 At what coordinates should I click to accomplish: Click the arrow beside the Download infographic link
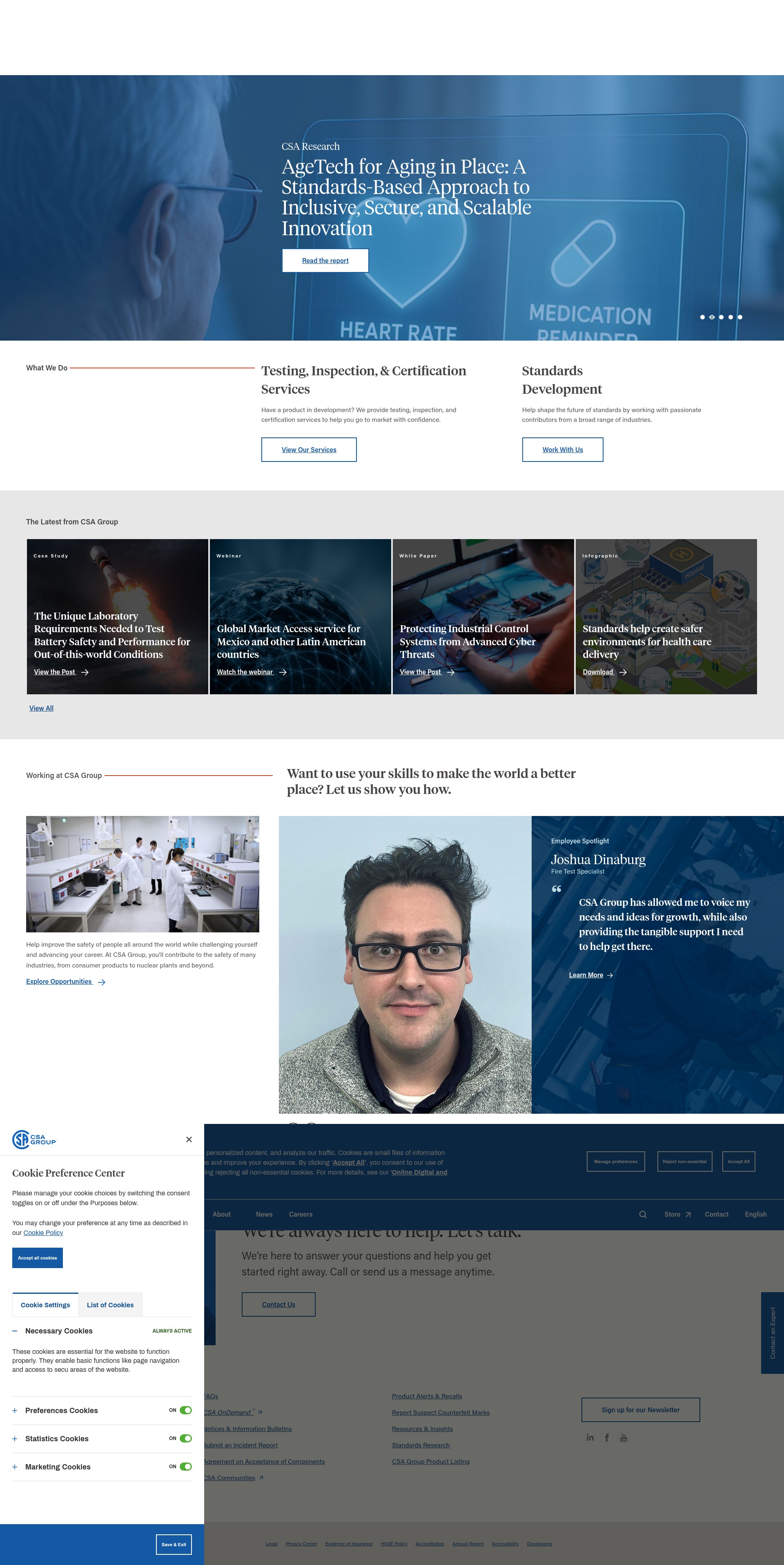pos(622,672)
